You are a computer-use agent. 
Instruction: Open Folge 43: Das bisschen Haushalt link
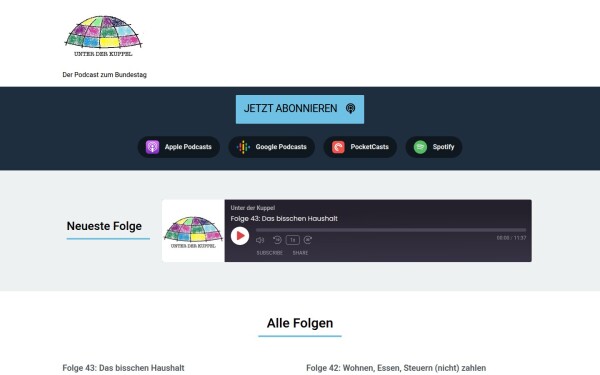pyautogui.click(x=123, y=368)
